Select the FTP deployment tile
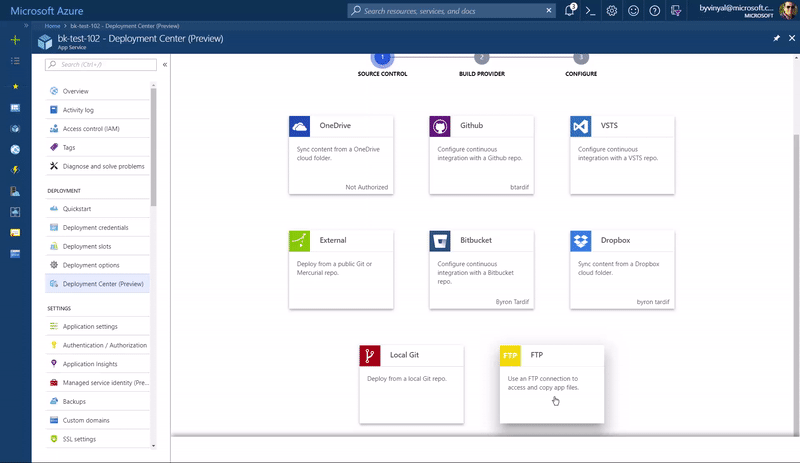The width and height of the screenshot is (800, 463). tap(551, 383)
